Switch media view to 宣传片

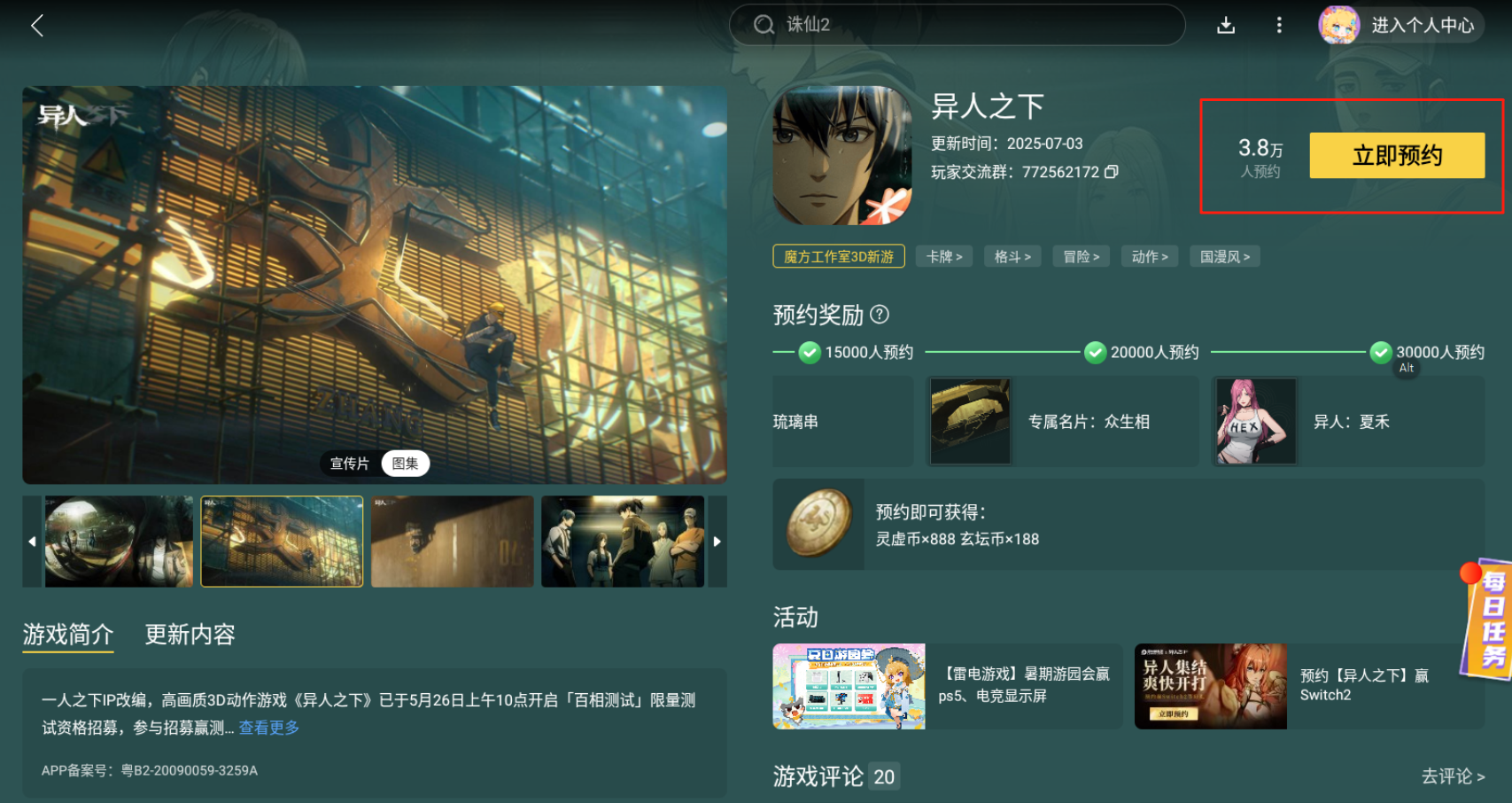coord(350,464)
